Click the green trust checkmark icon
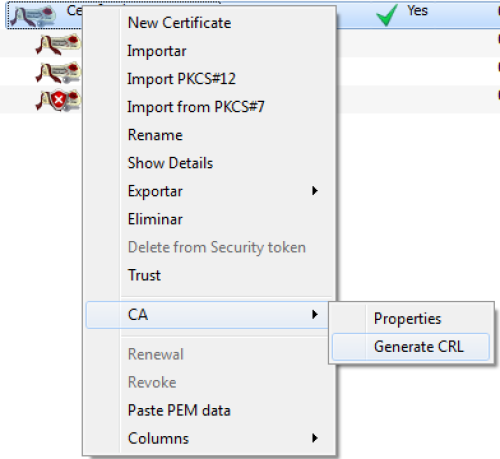Image resolution: width=500 pixels, height=459 pixels. (x=387, y=15)
